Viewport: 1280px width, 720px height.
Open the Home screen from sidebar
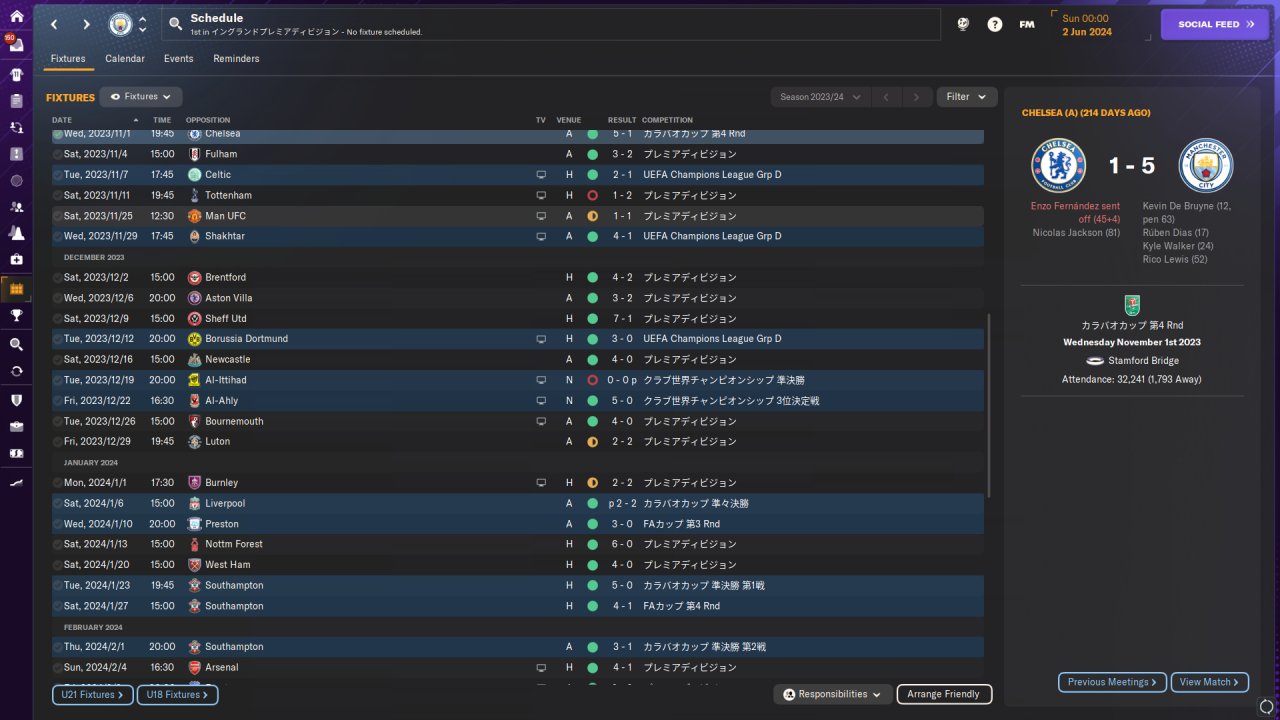tap(16, 16)
